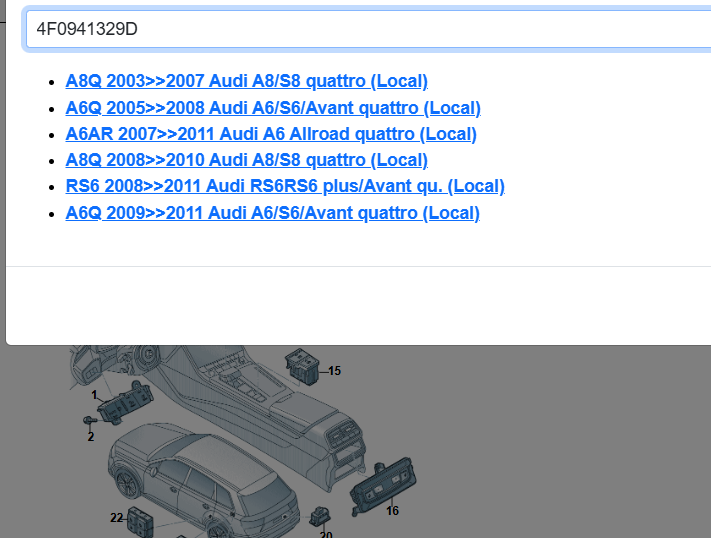
Task: Click number label 22 in diagram
Action: (116, 517)
